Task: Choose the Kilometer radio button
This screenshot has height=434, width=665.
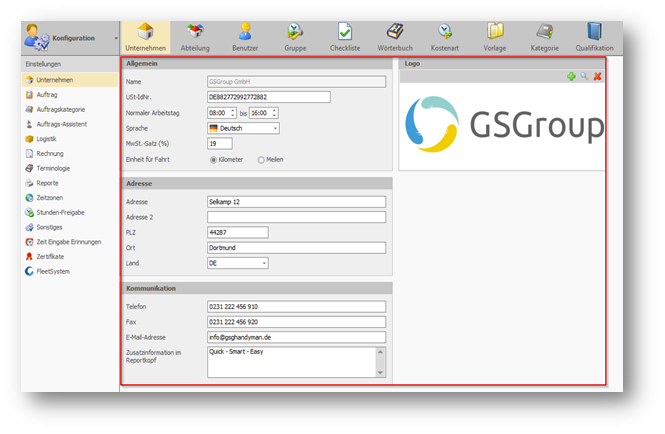Action: pos(213,160)
